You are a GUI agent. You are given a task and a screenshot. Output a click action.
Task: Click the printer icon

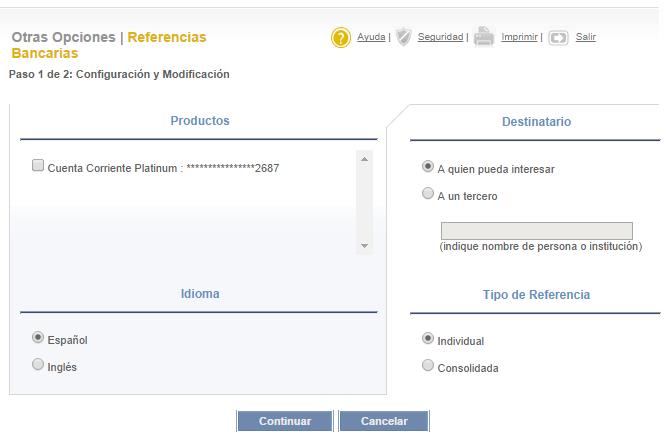tap(484, 37)
